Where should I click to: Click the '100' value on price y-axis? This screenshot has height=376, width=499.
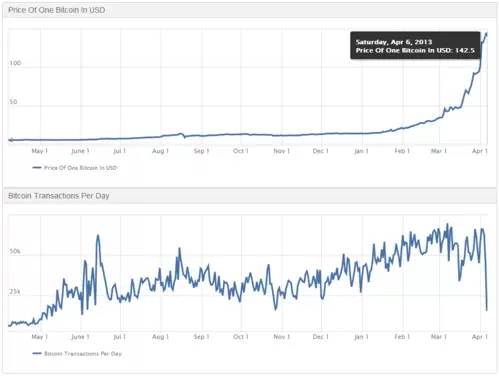pyautogui.click(x=15, y=63)
